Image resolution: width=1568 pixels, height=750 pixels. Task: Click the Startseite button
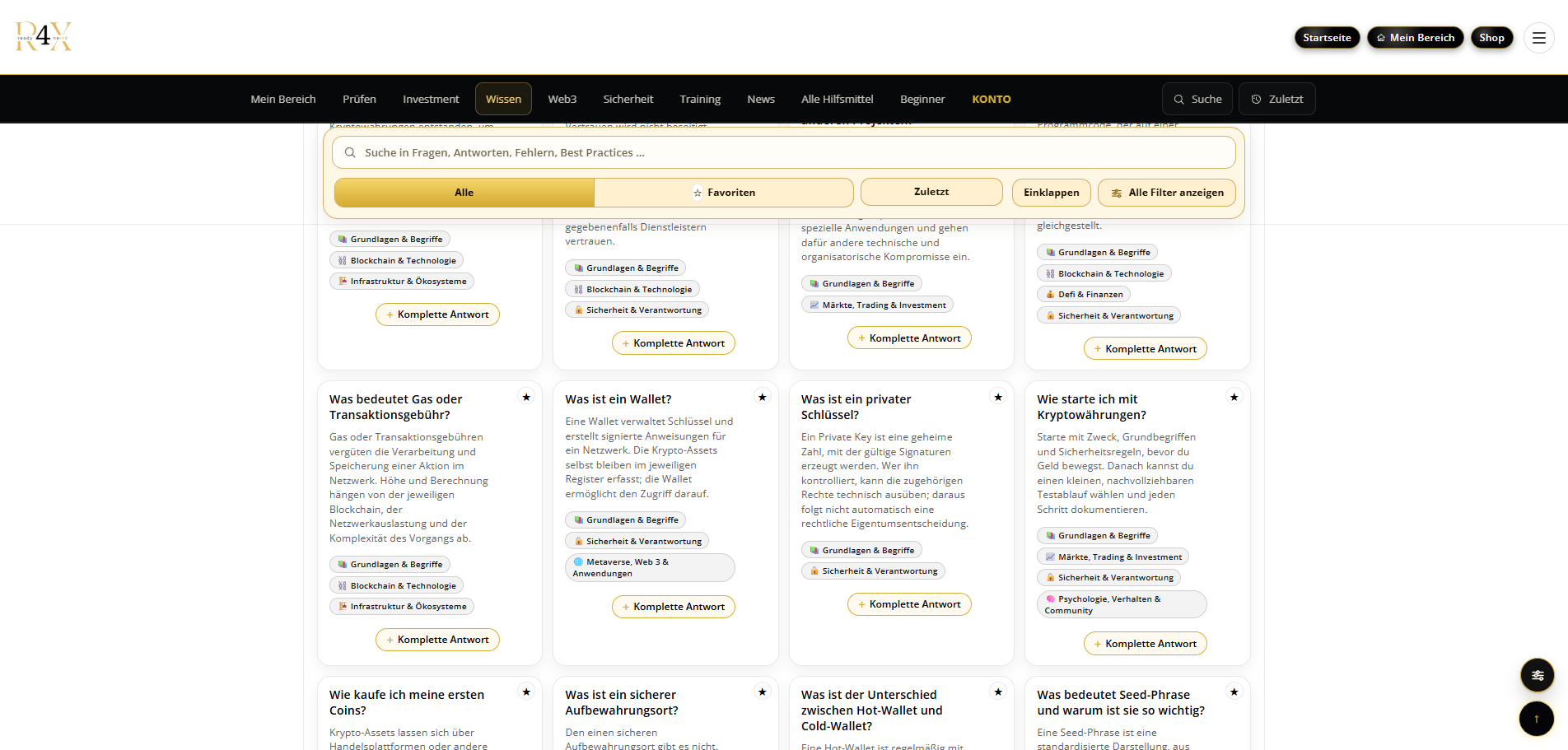[x=1327, y=38]
